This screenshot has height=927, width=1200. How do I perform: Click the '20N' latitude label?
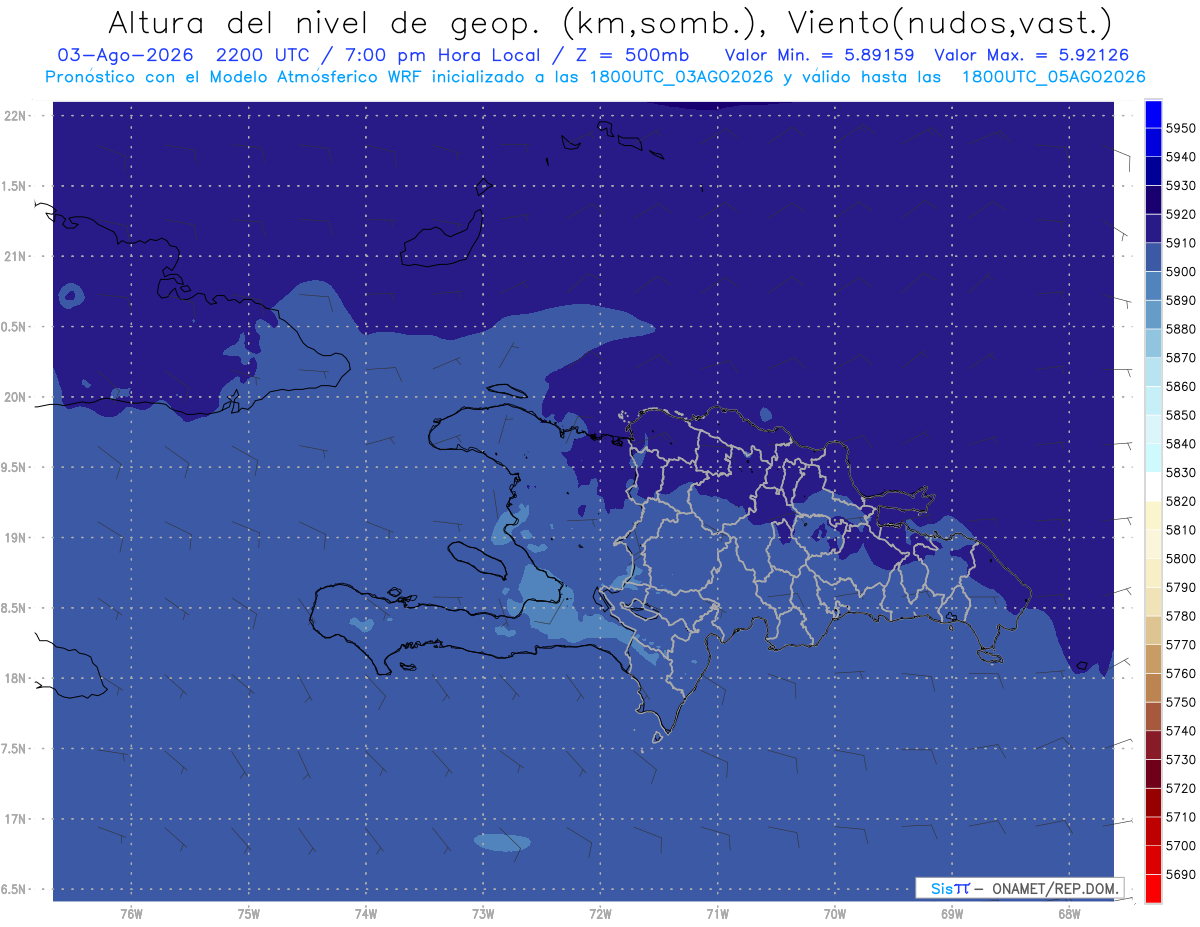click(17, 397)
